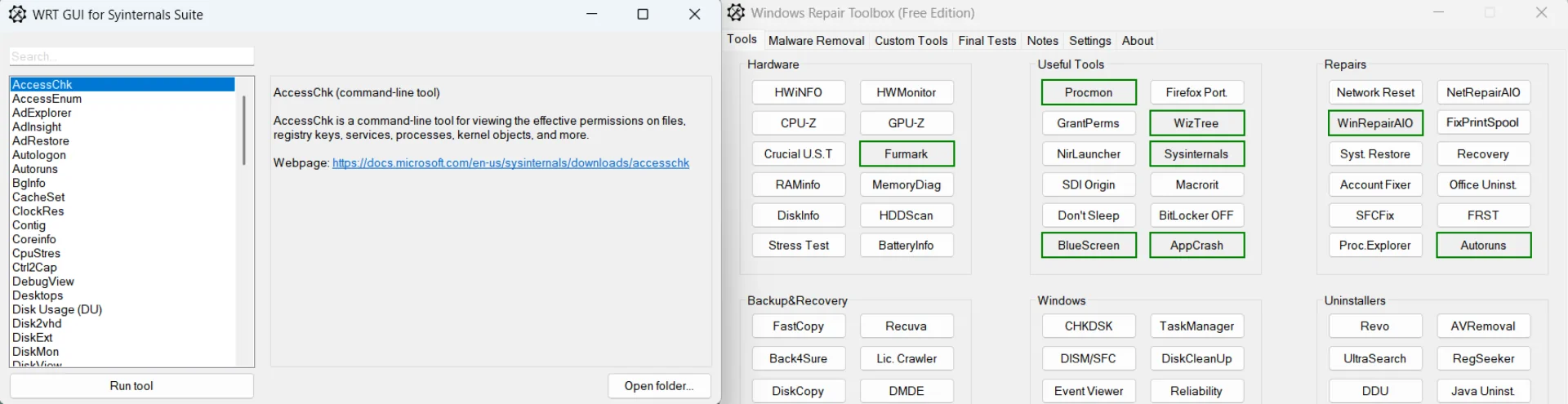Open TaskManager from Windows group
Screen dimensions: 1568x404
pos(1196,326)
